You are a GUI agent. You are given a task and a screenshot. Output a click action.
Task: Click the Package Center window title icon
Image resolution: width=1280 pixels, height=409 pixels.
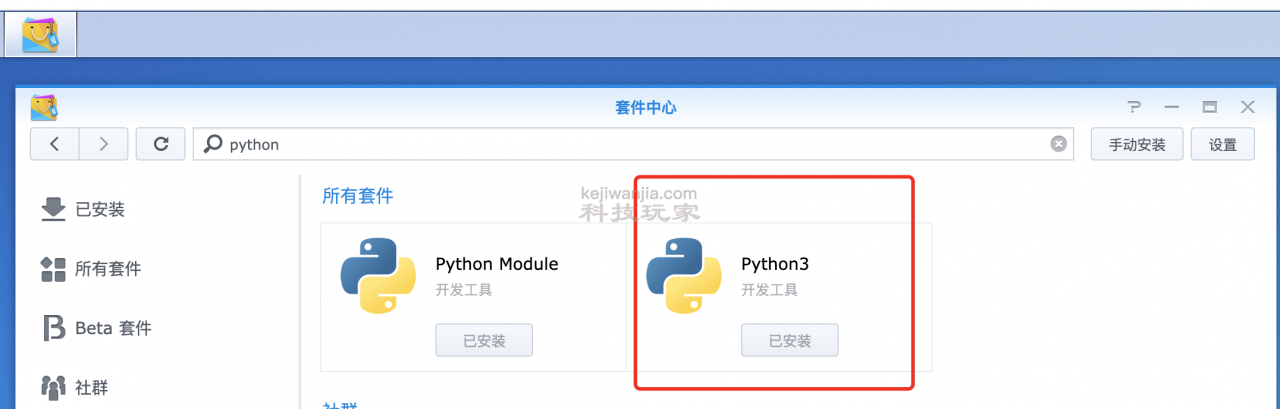[x=44, y=107]
